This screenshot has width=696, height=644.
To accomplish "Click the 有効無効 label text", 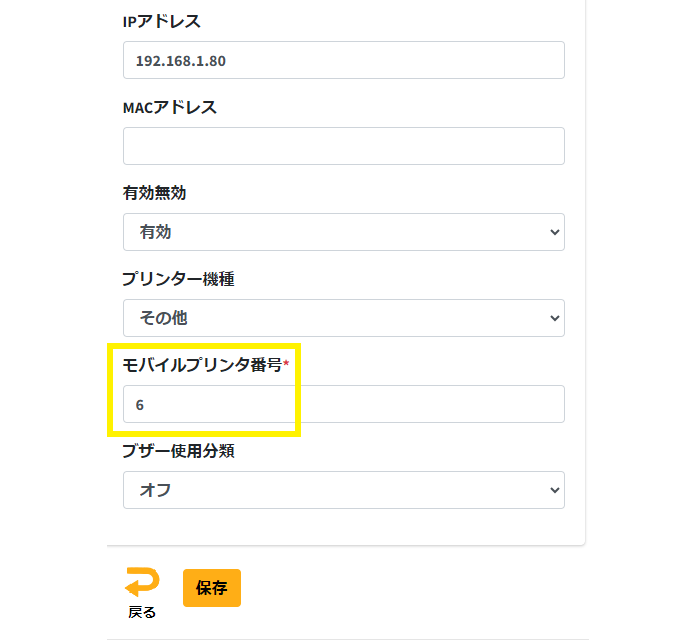I will [154, 193].
